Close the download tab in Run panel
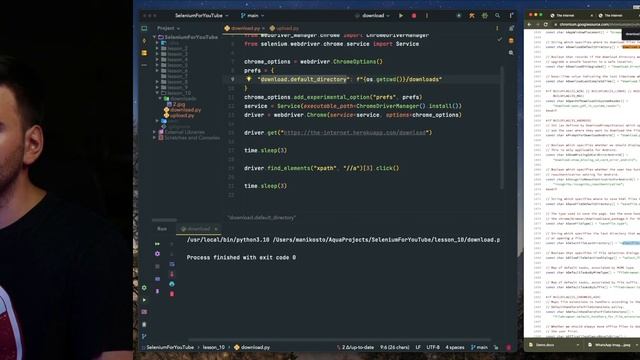Screen dimensions: 640x360 tap(216, 229)
